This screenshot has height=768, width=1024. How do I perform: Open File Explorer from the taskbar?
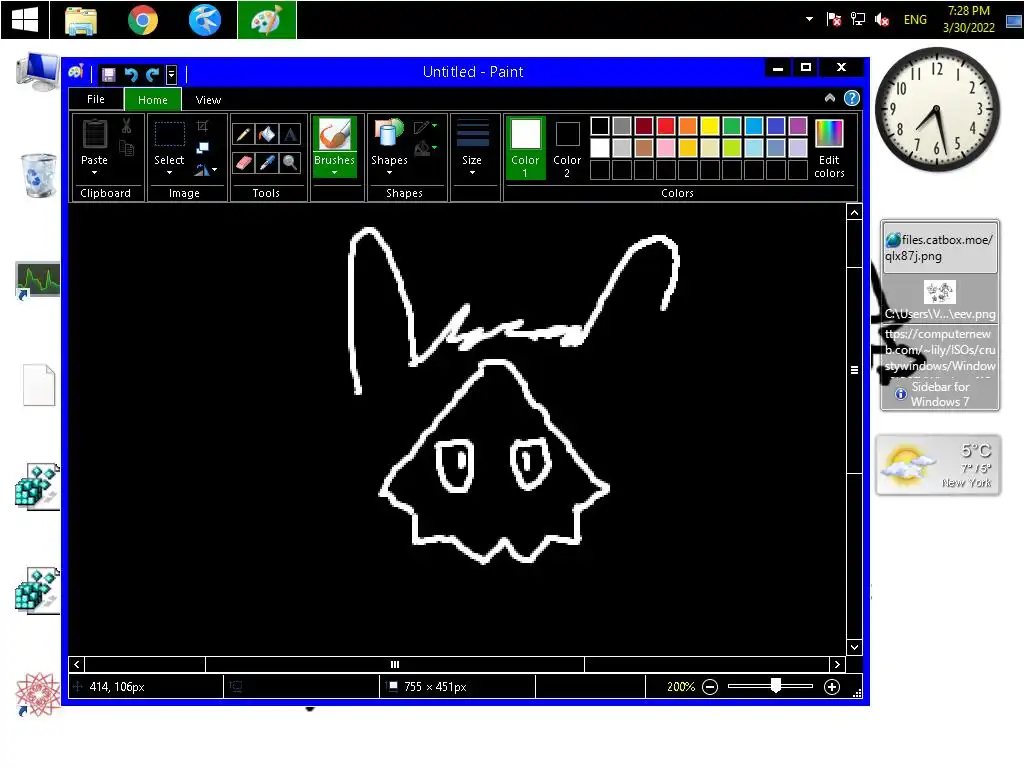tap(81, 20)
